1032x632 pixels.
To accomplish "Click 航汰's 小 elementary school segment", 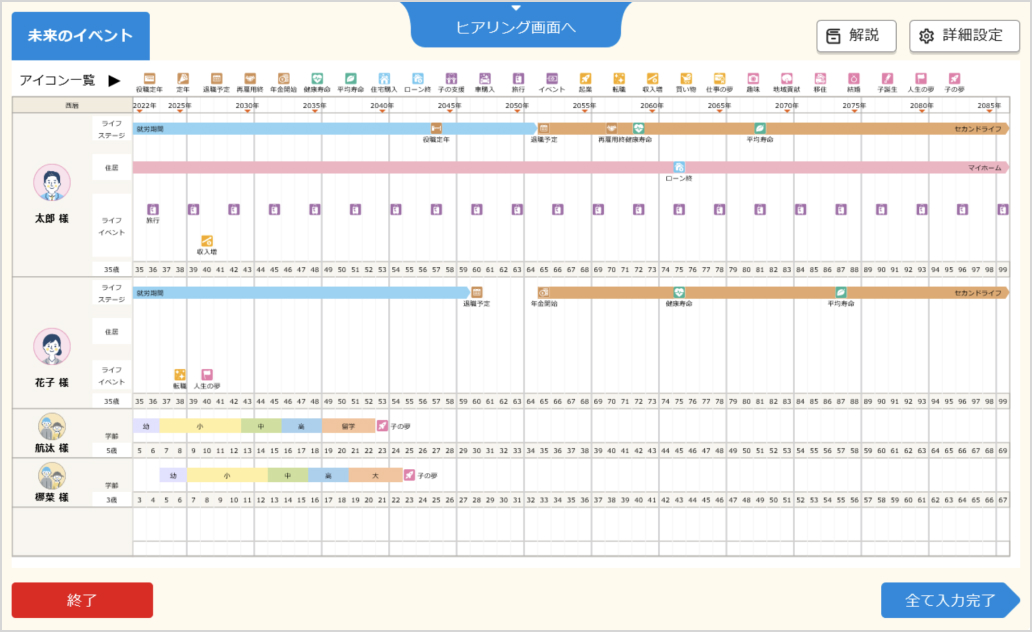I will pos(200,426).
